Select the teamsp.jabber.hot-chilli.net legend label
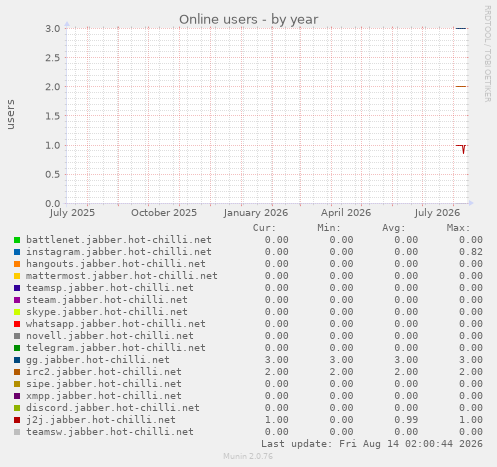The width and height of the screenshot is (497, 467). (x=110, y=288)
